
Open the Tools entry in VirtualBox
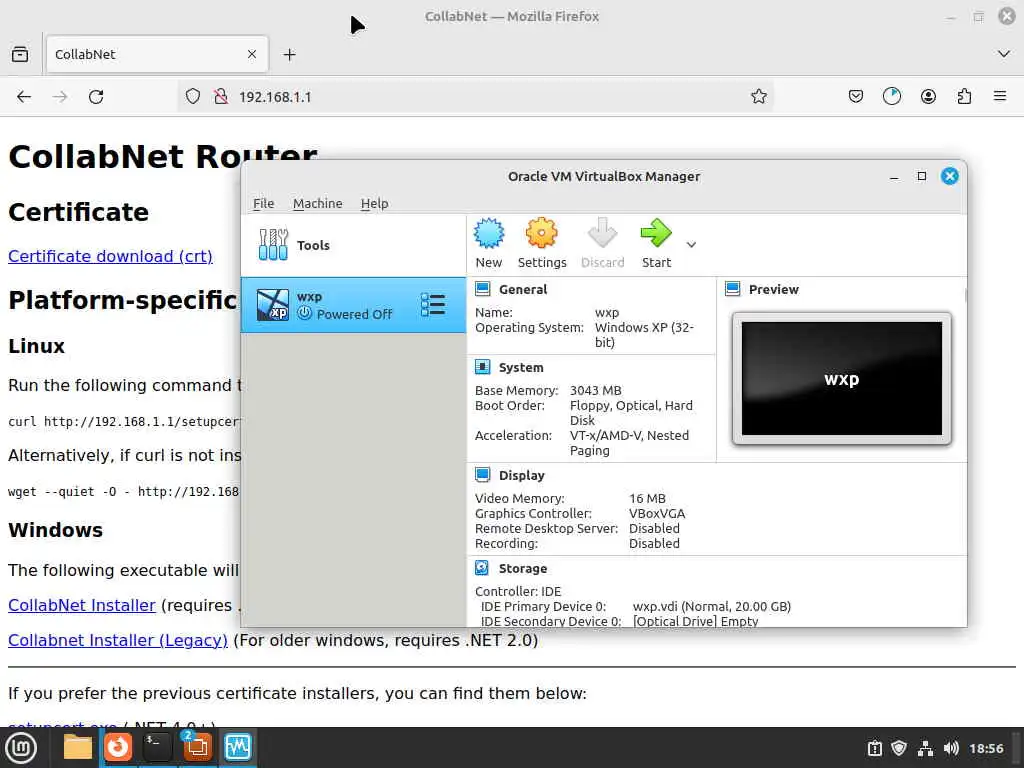tap(353, 245)
